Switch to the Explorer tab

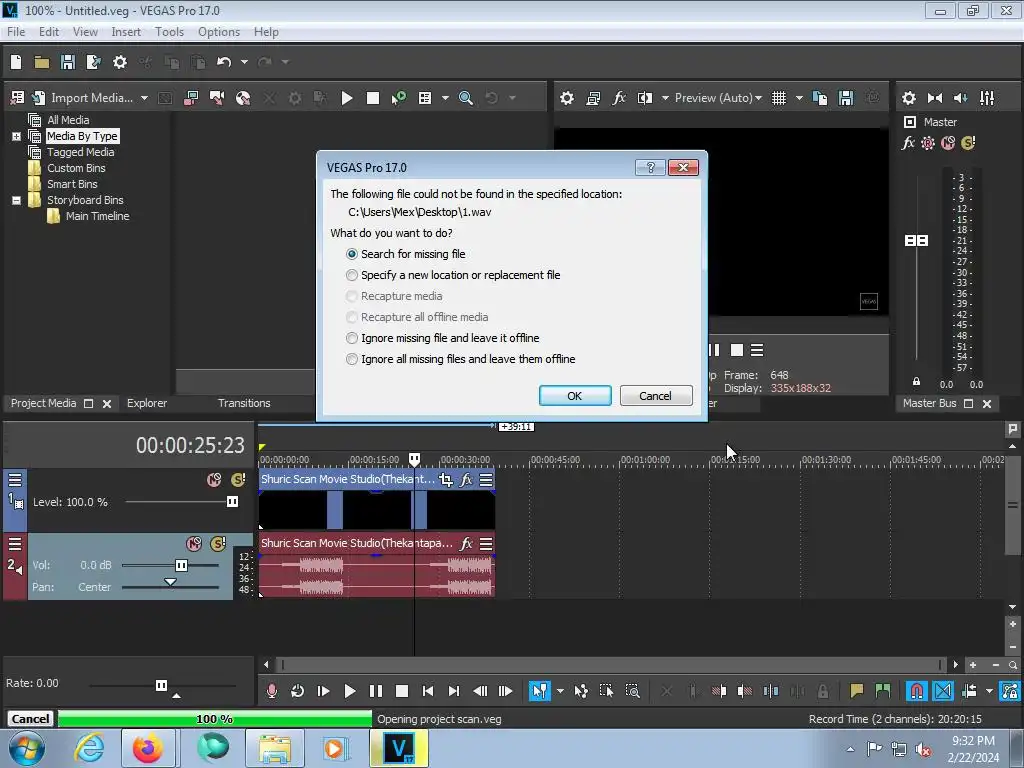(147, 403)
